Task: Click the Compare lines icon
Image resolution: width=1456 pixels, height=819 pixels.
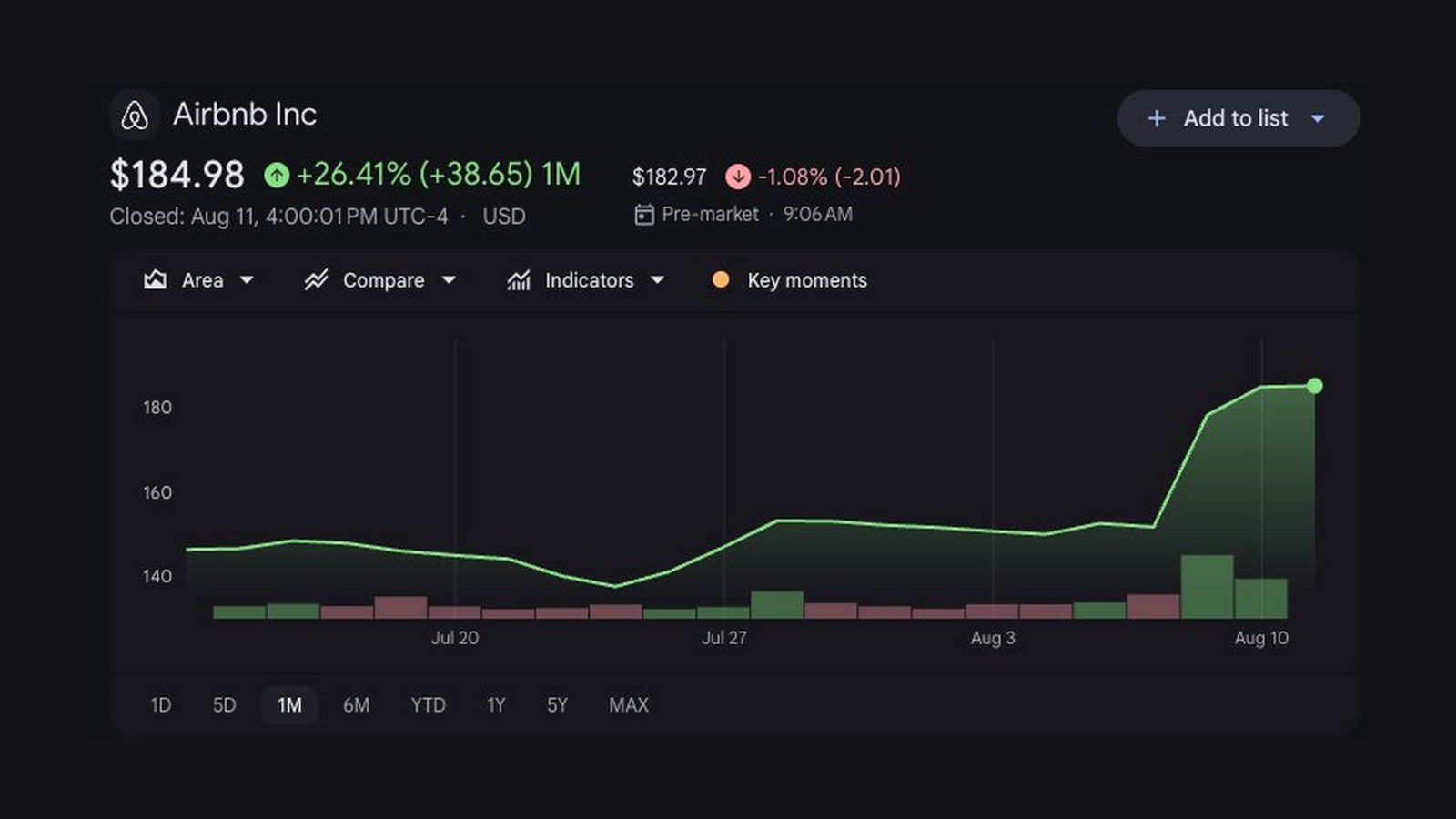Action: pyautogui.click(x=316, y=280)
